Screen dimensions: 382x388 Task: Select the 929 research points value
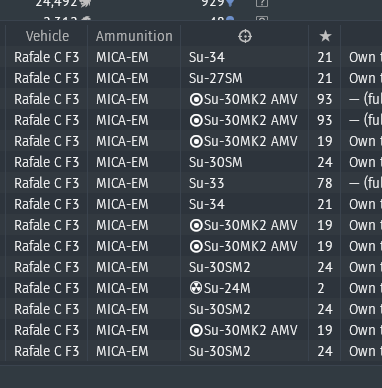[x=213, y=3]
